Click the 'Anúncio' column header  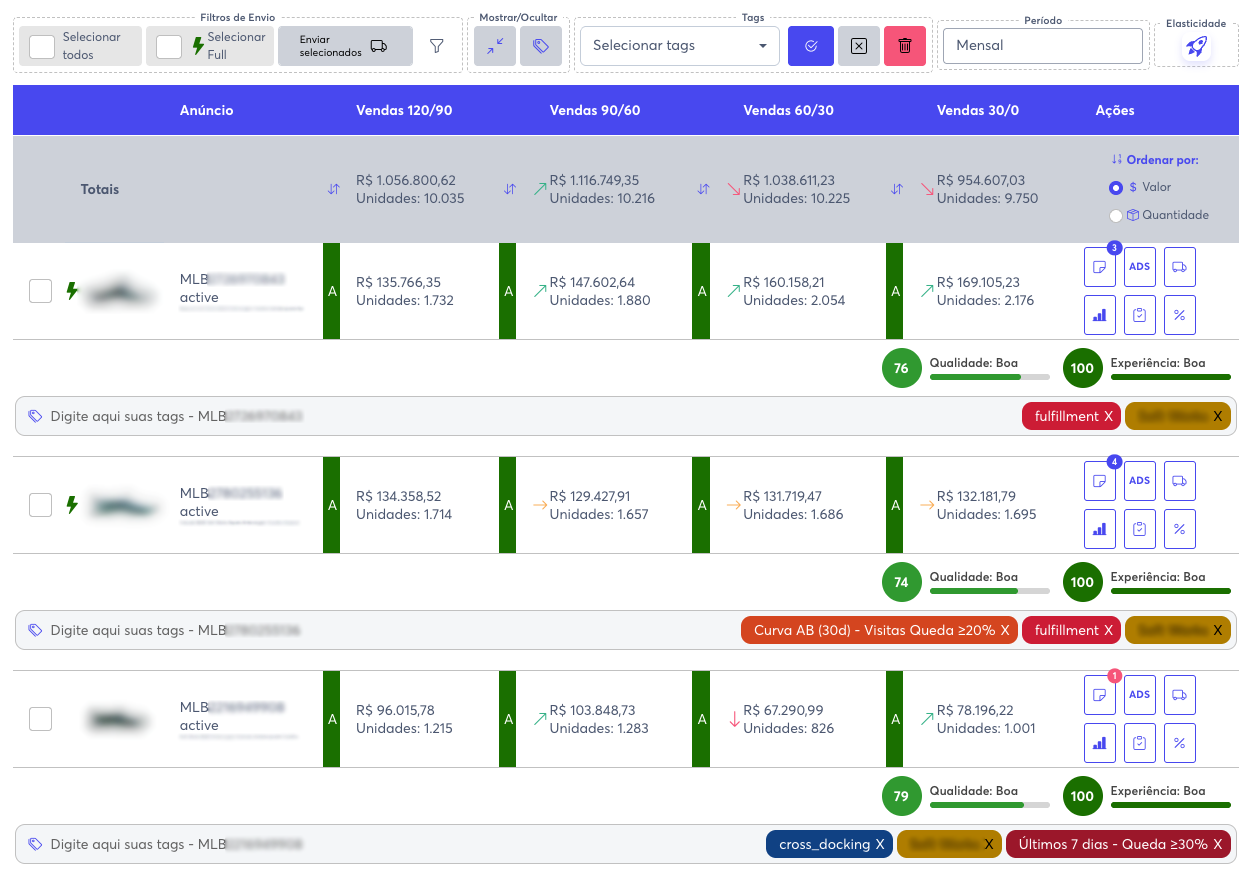click(206, 110)
